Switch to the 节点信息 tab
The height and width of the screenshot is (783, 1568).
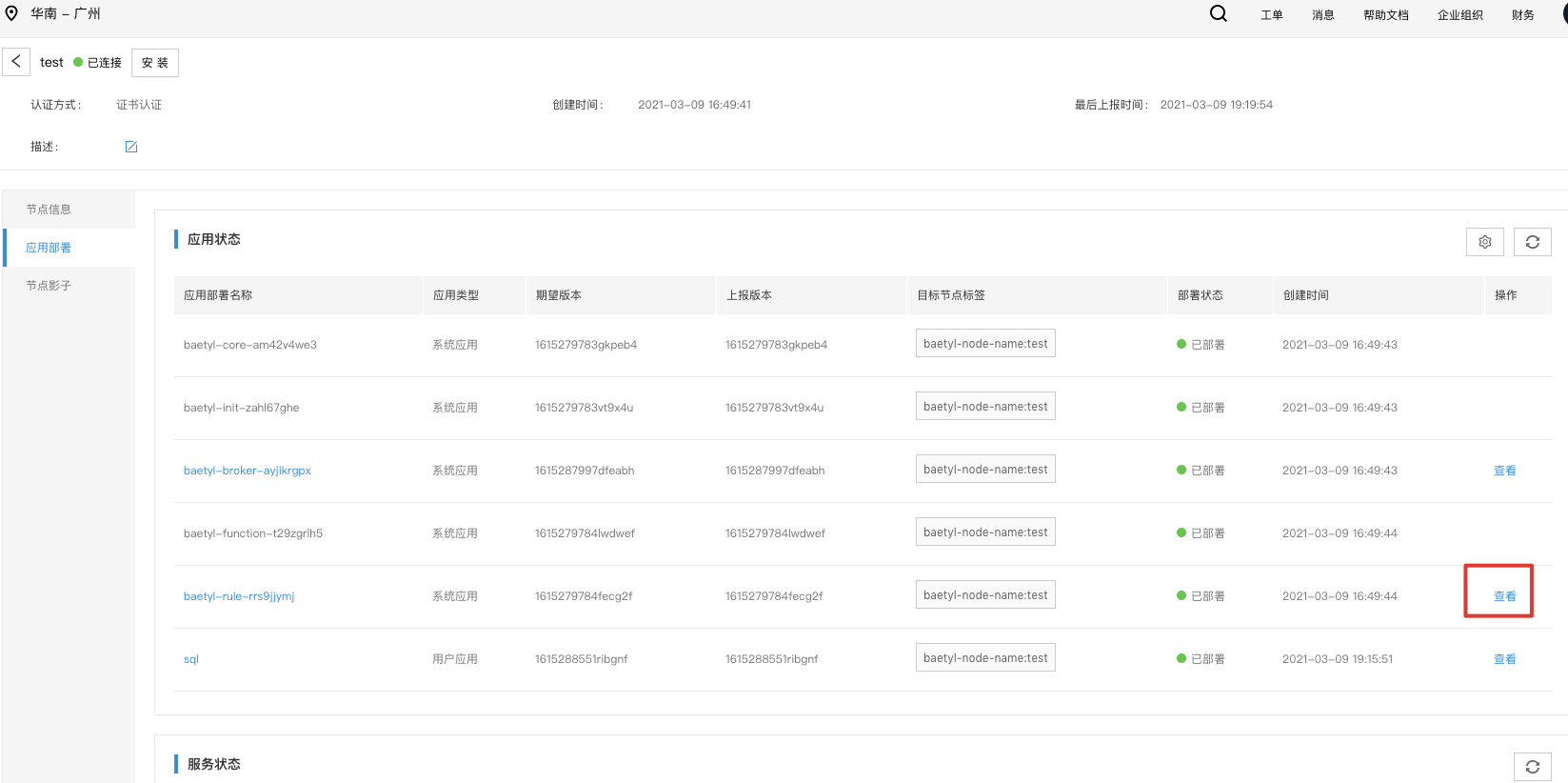pos(69,210)
